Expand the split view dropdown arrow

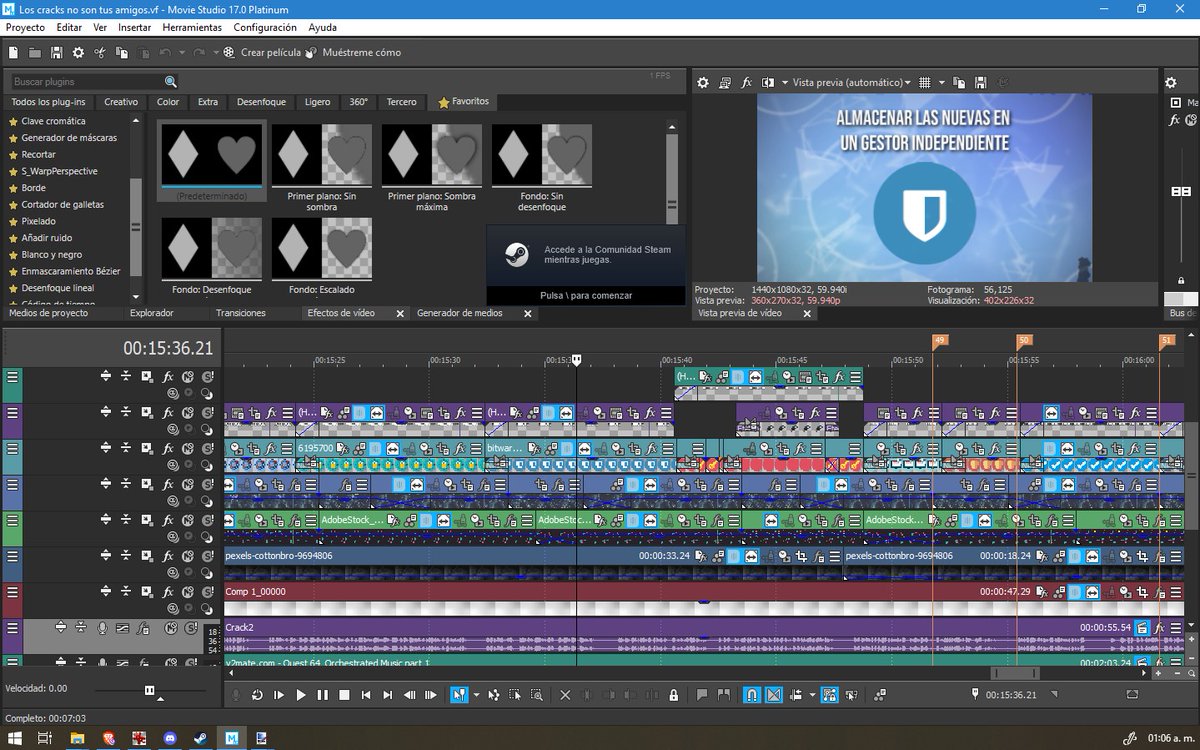(x=783, y=82)
